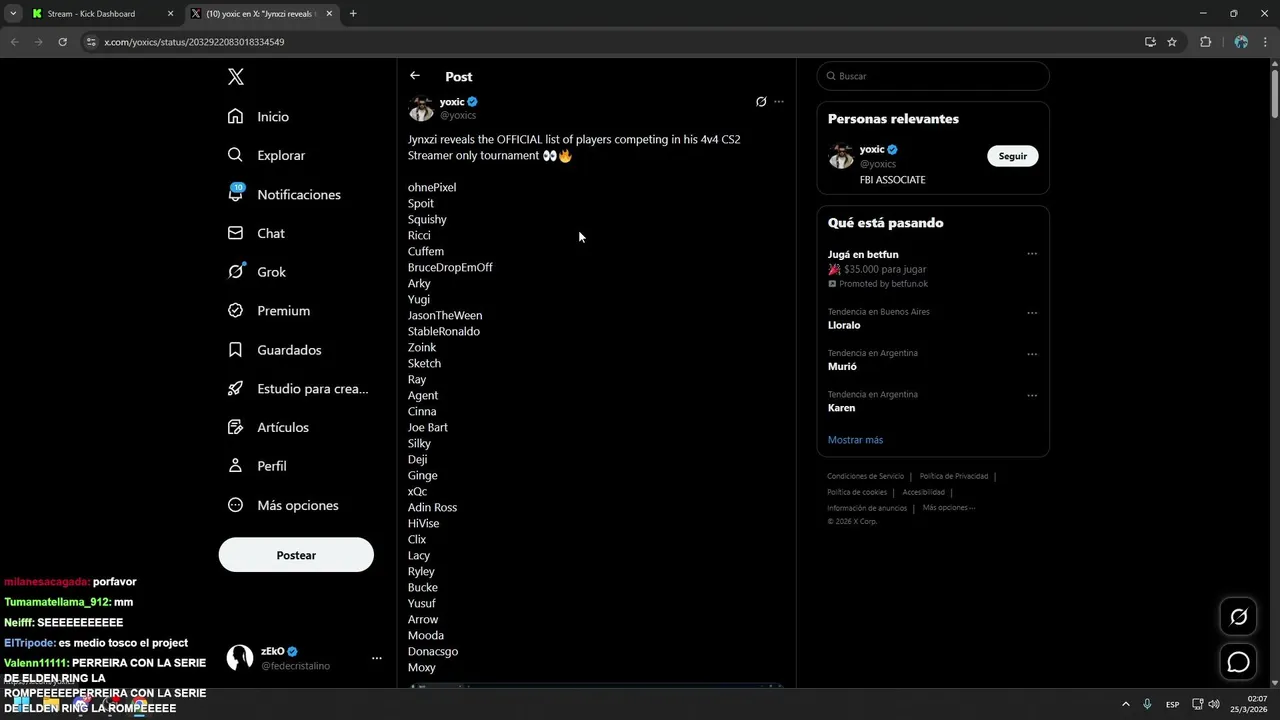Click Mostrar más under trends
The width and height of the screenshot is (1280, 720).
tap(855, 440)
